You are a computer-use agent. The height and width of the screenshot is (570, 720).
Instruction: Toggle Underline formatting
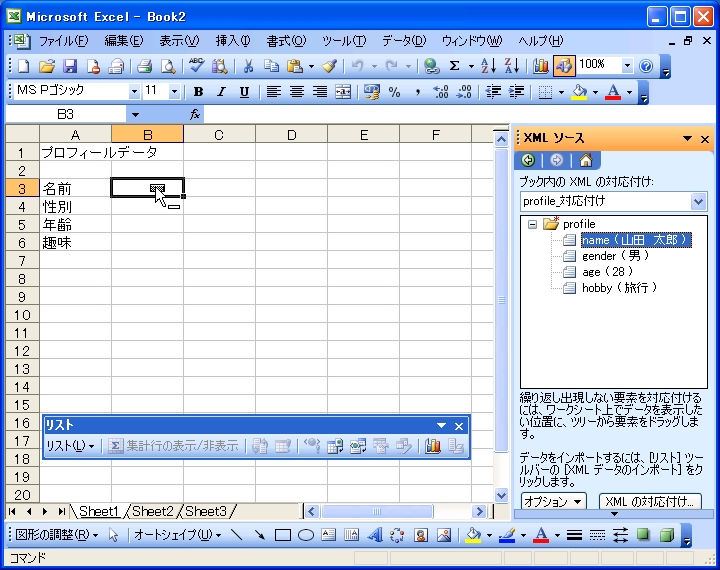tap(244, 92)
